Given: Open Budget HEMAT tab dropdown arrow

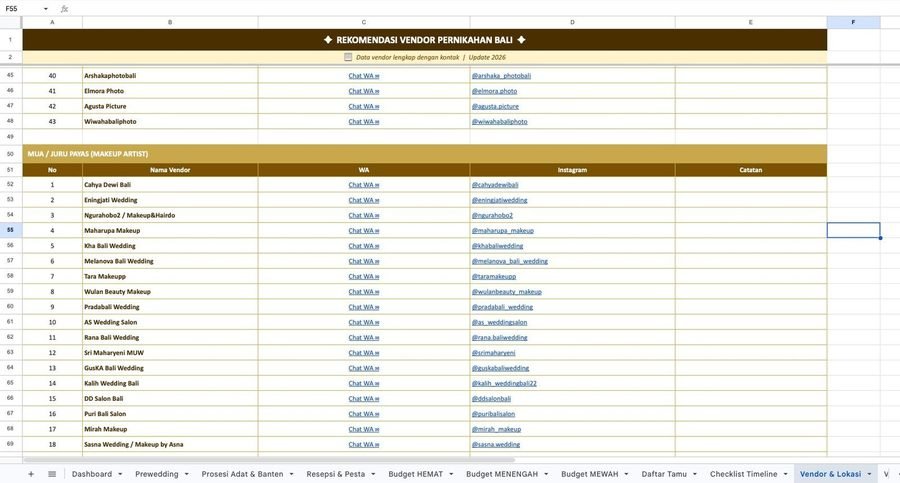Looking at the screenshot, I should click(x=451, y=474).
